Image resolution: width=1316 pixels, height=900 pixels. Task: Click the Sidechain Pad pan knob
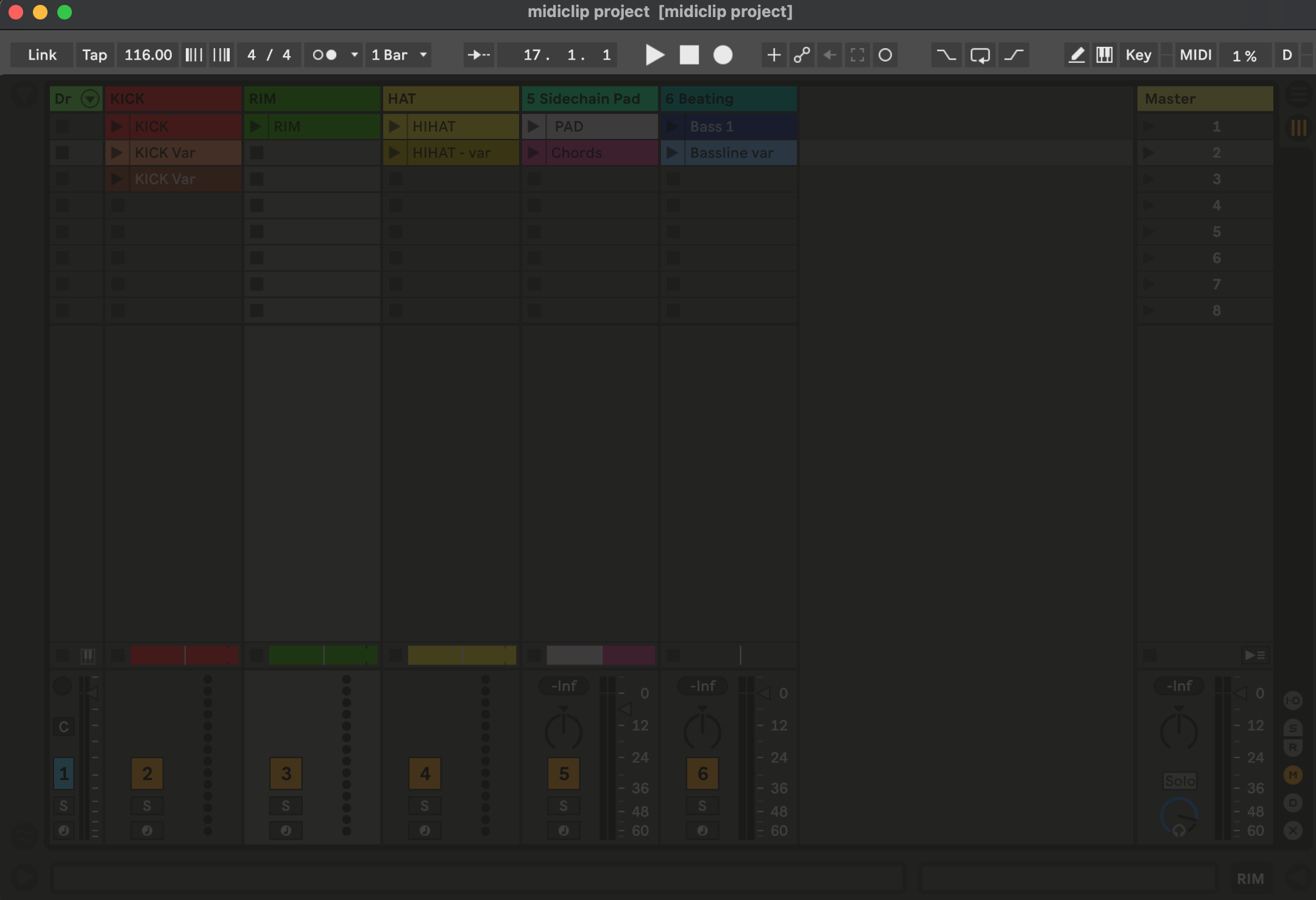(564, 731)
